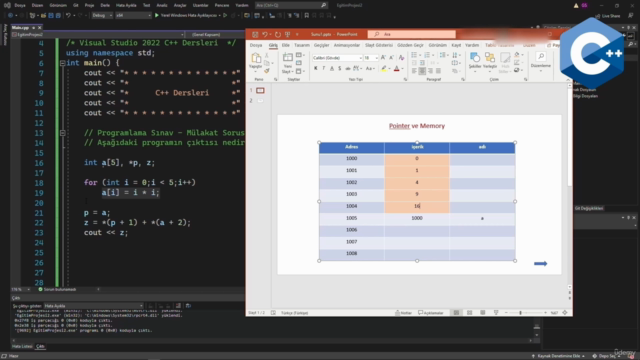
Task: Fit slide to current window in PowerPoint
Action: click(565, 313)
